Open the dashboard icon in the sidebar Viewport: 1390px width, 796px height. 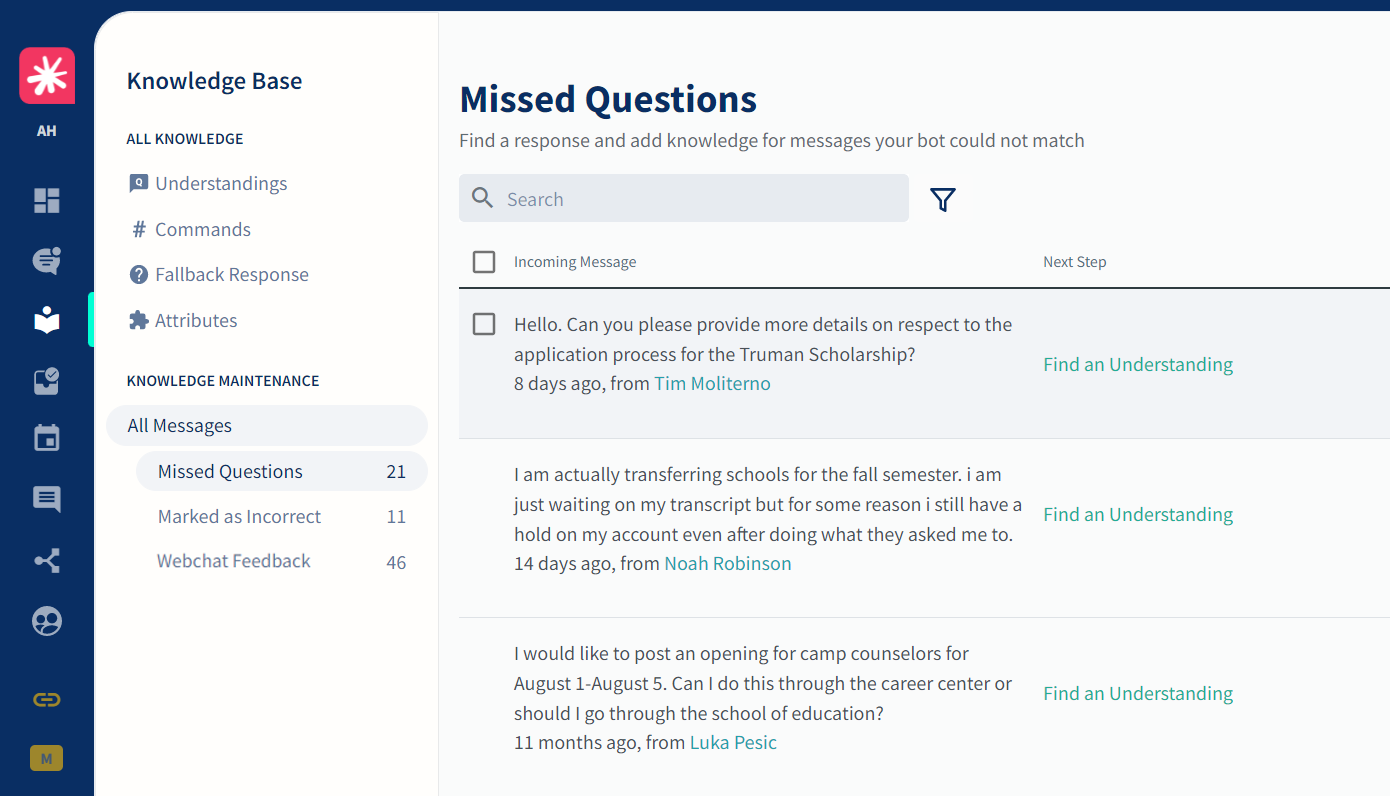click(47, 201)
